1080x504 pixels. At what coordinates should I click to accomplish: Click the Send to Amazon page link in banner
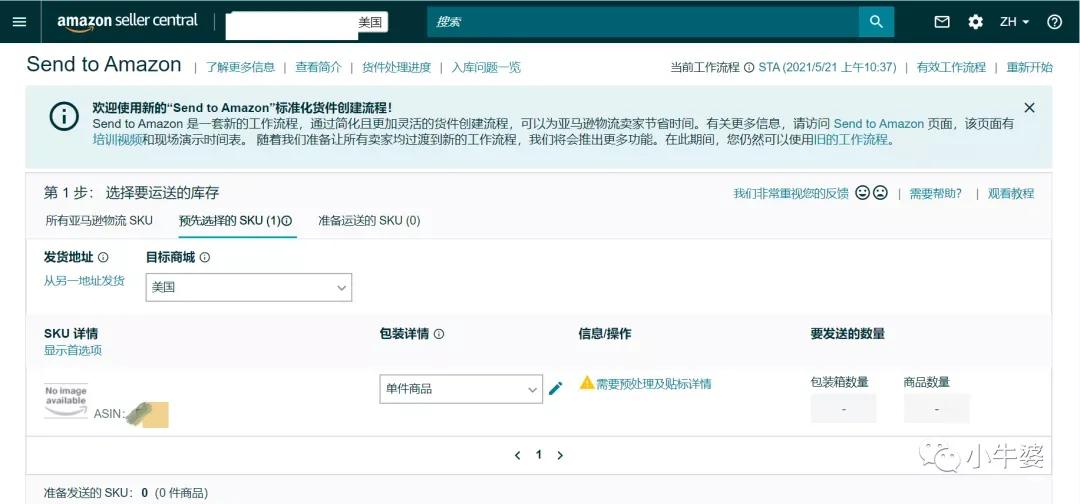pyautogui.click(x=879, y=124)
